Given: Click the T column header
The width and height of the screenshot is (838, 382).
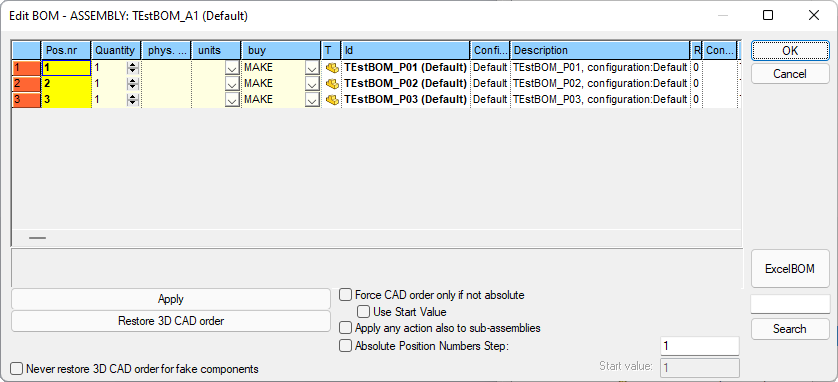Looking at the screenshot, I should tap(331, 51).
